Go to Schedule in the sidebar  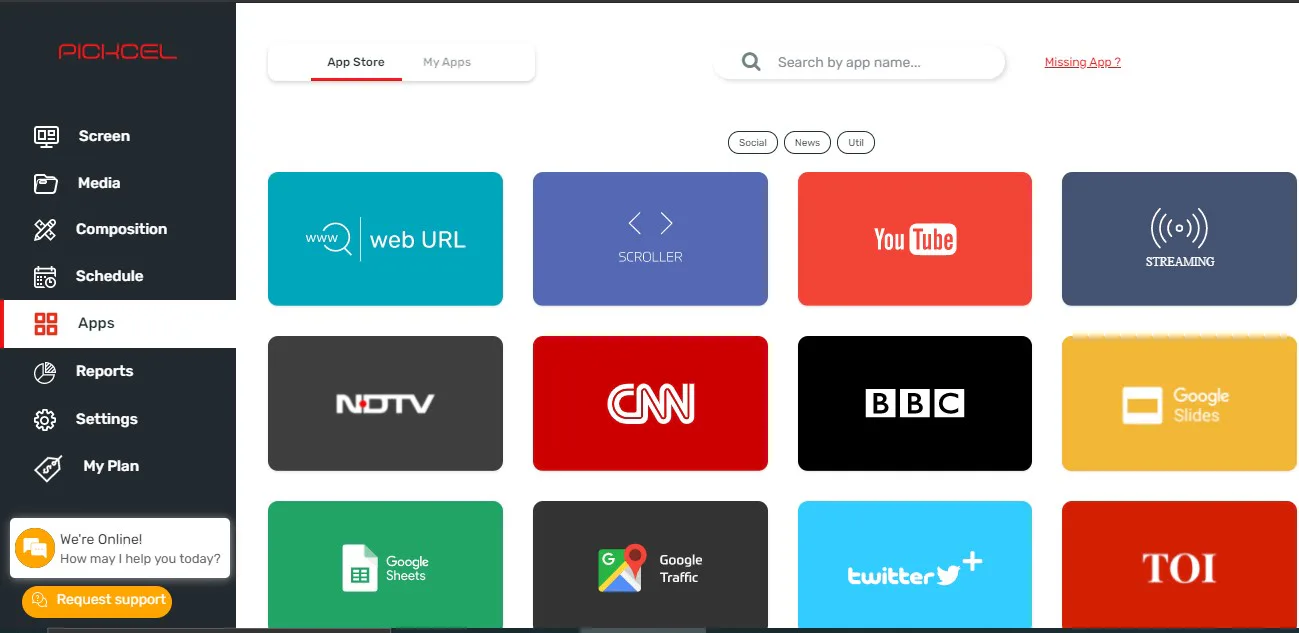click(109, 276)
